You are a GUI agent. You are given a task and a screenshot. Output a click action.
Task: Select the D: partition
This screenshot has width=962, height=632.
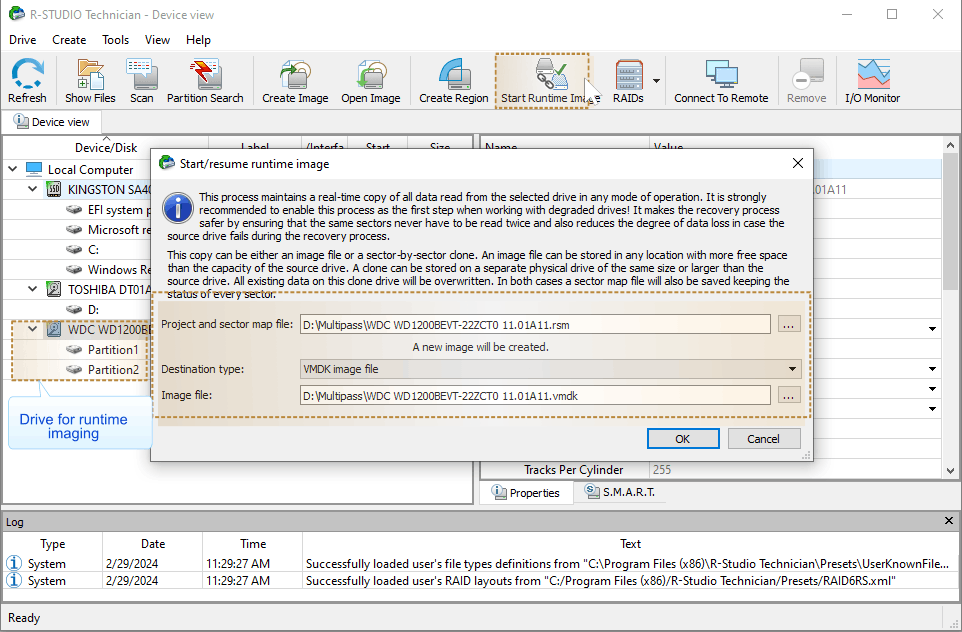83,309
